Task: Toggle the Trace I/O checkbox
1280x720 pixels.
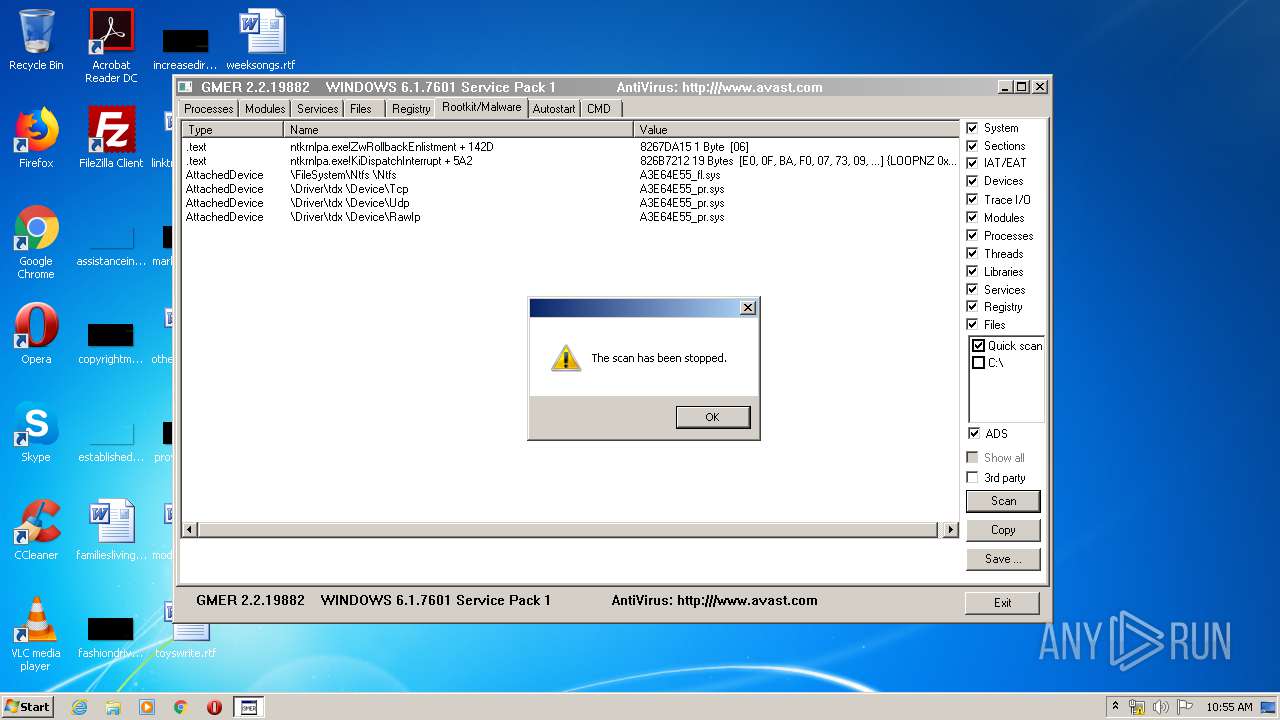Action: tap(972, 200)
